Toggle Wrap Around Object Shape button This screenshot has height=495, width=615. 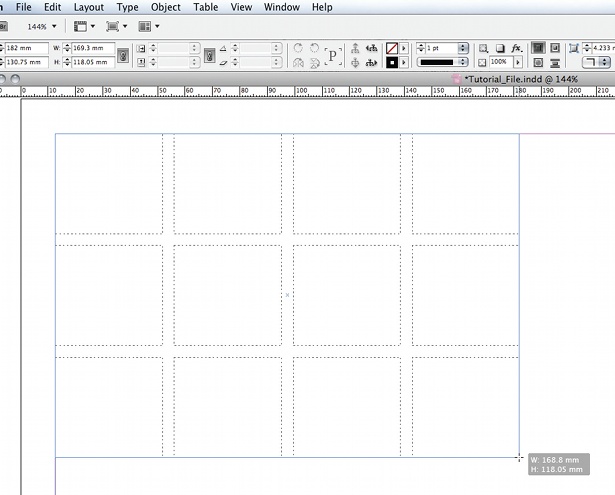coord(539,63)
